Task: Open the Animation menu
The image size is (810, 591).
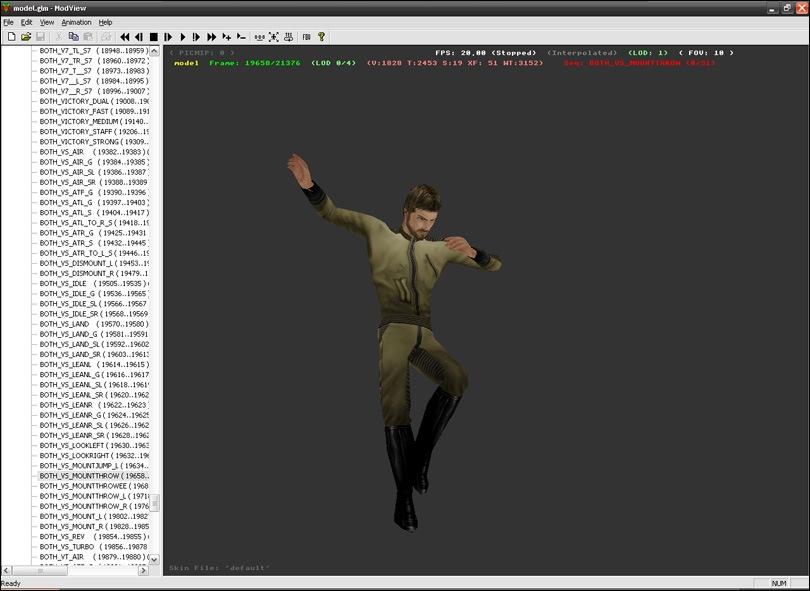Action: [76, 22]
